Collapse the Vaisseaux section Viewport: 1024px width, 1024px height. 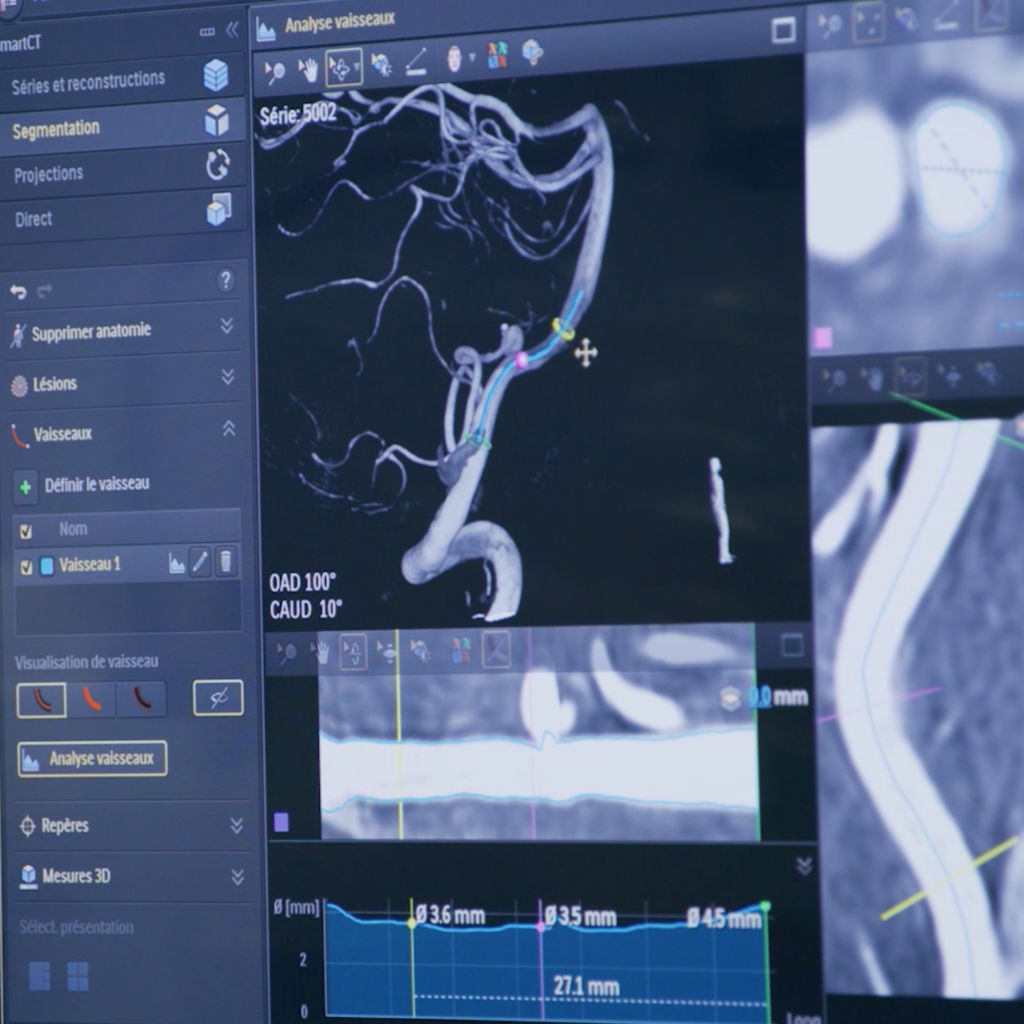(228, 429)
